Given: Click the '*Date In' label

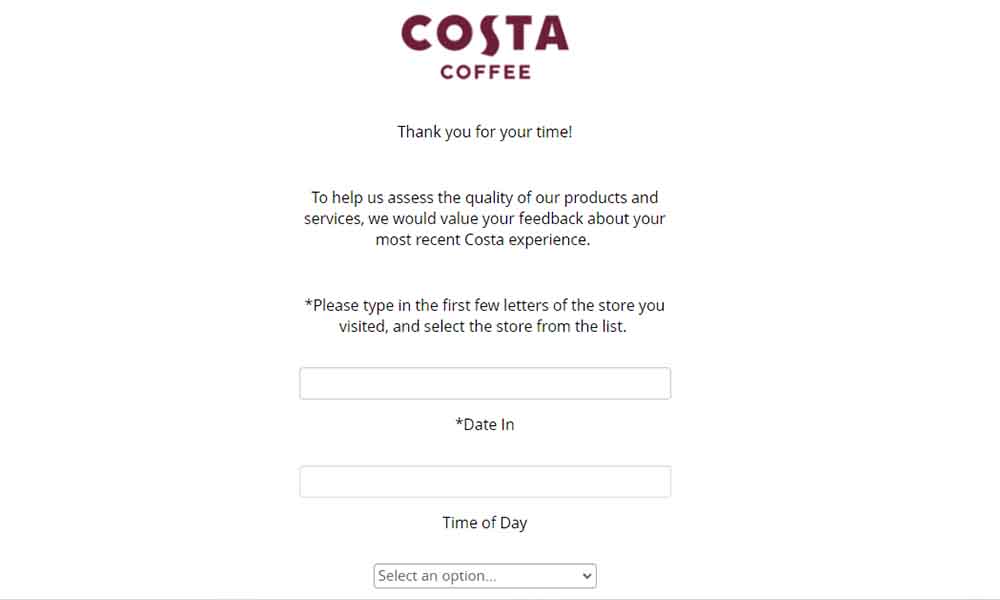Looking at the screenshot, I should tap(485, 425).
